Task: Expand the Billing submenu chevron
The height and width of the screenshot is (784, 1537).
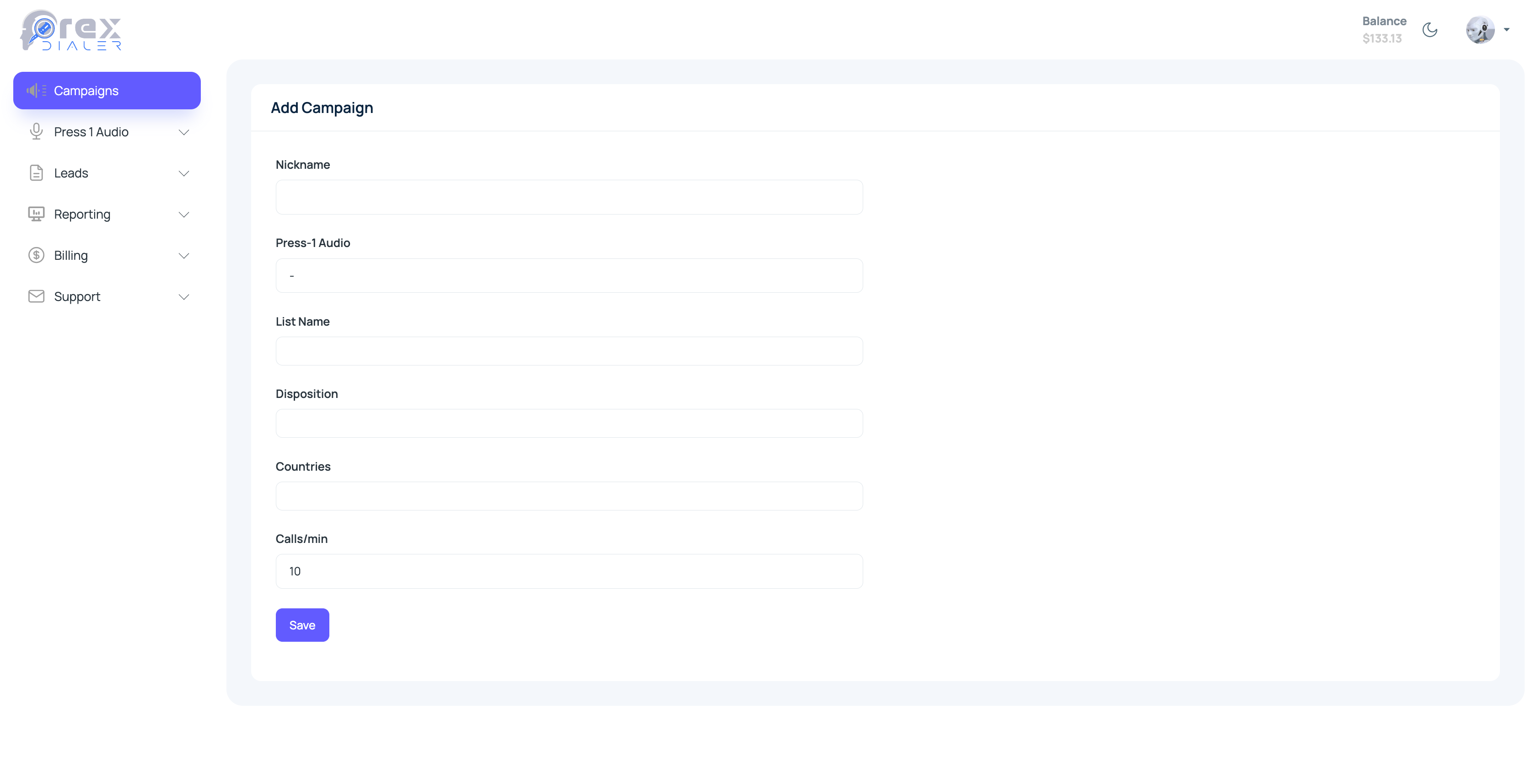Action: [184, 256]
